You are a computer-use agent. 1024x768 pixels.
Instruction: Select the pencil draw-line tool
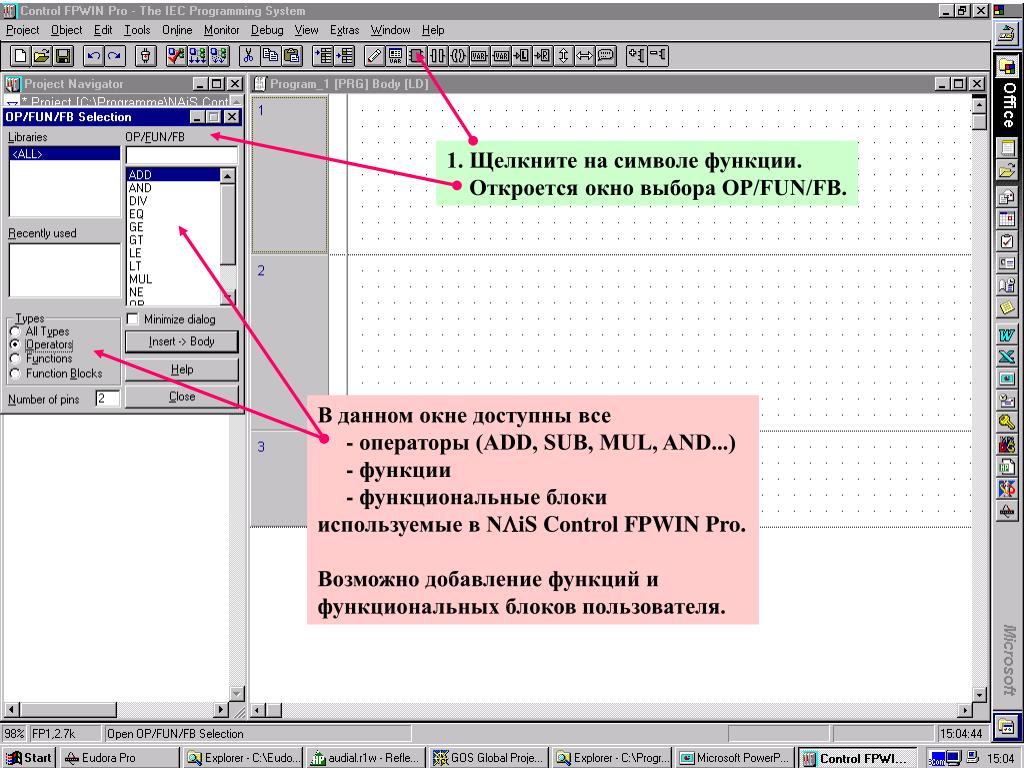374,56
